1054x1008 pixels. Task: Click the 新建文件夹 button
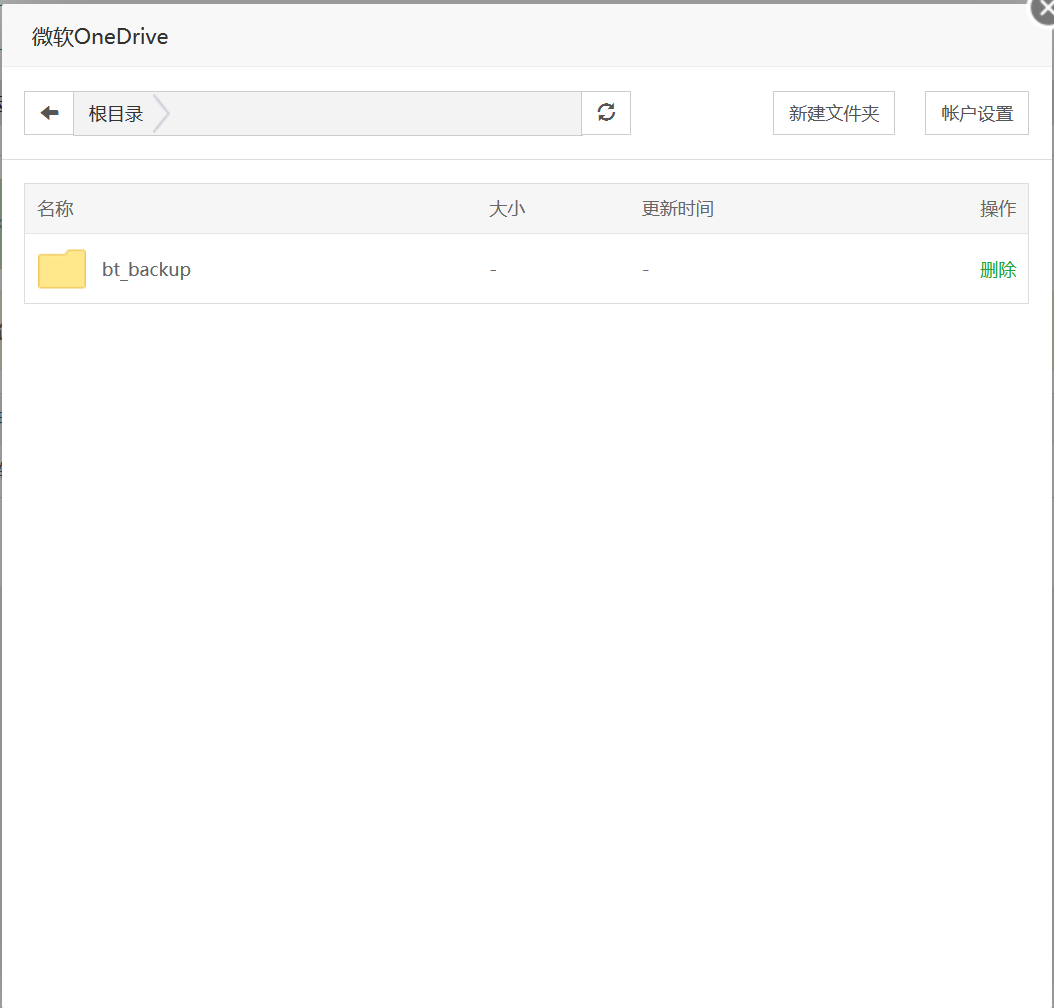click(834, 113)
